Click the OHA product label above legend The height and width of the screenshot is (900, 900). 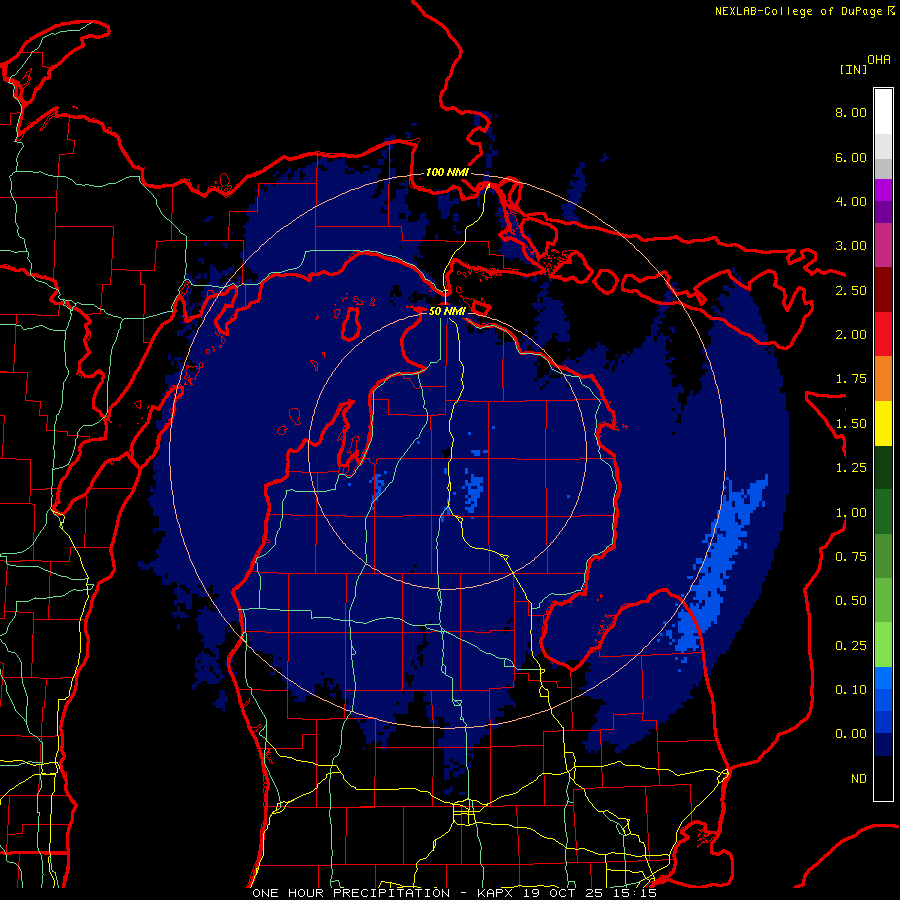pos(878,60)
